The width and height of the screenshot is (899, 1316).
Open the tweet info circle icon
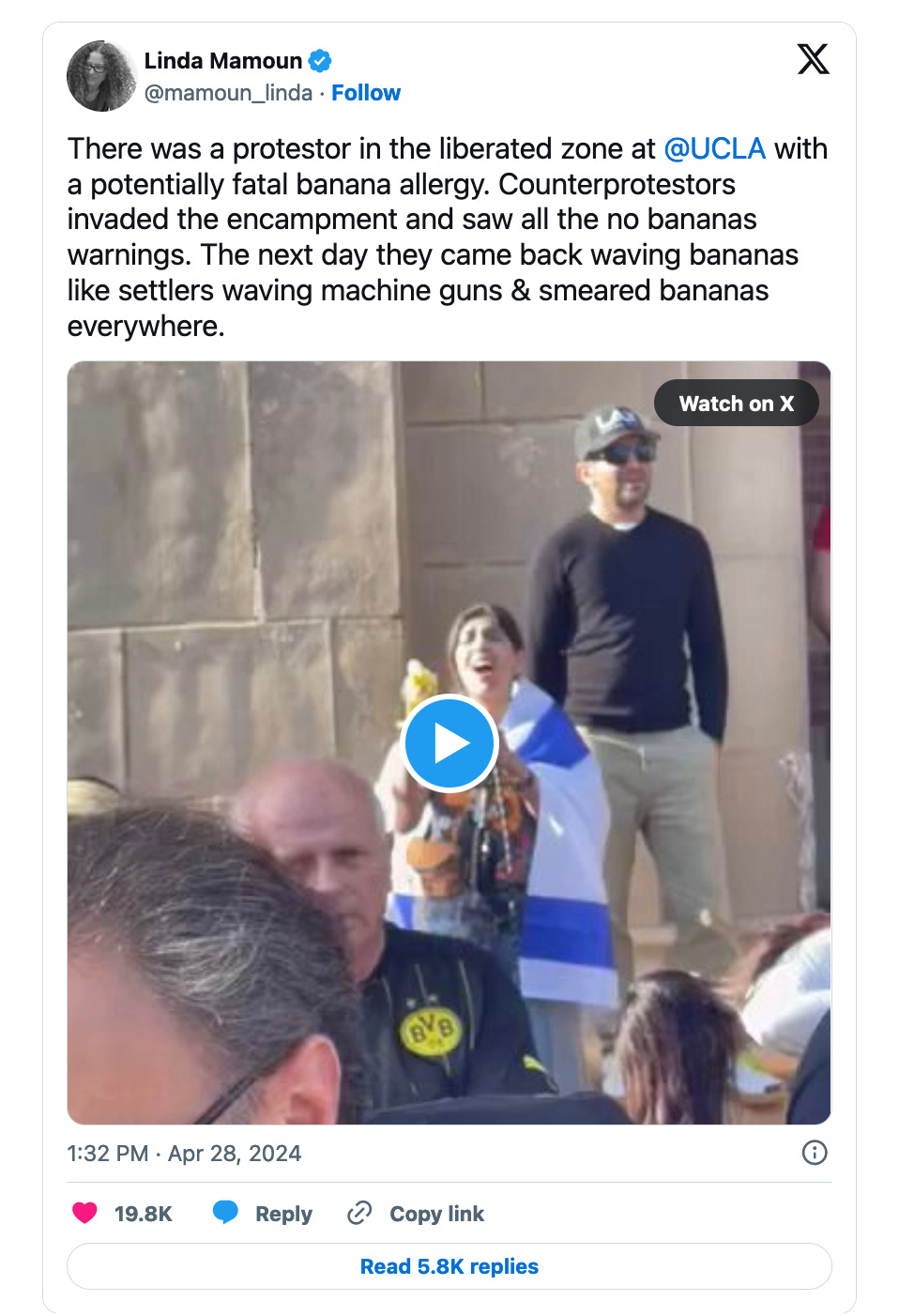tap(815, 1152)
